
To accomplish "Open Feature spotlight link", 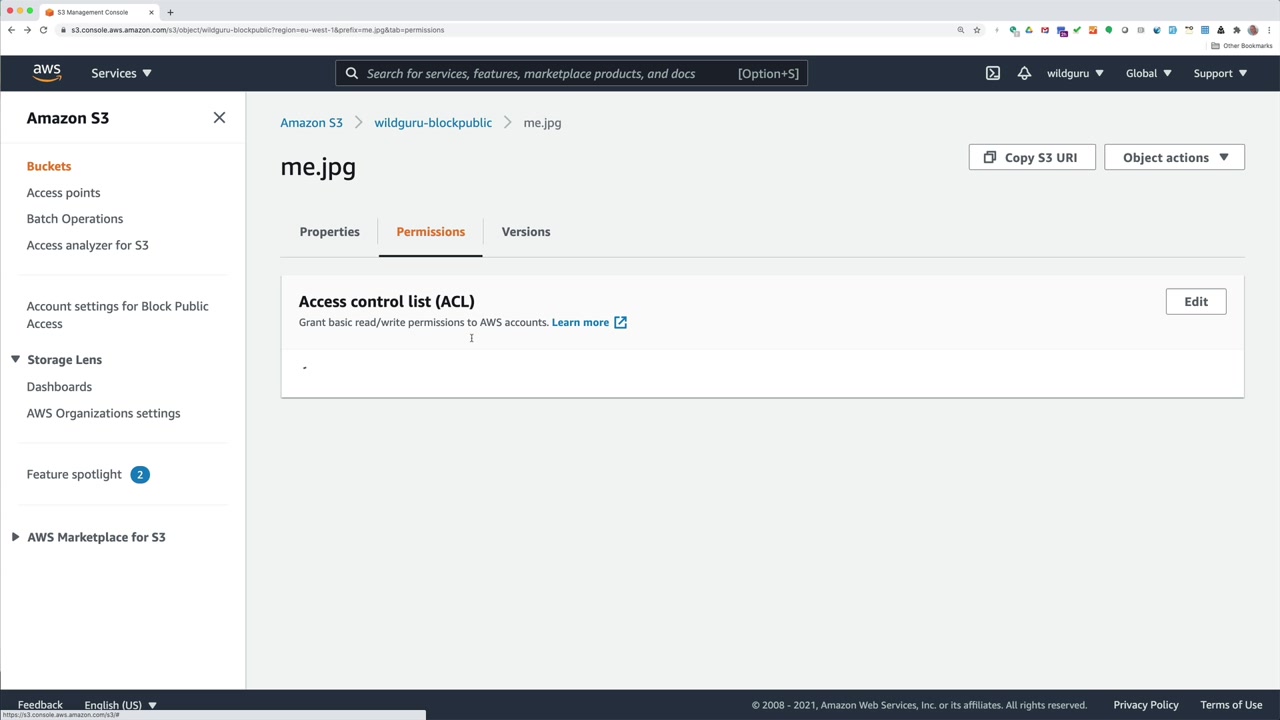I will [x=74, y=474].
